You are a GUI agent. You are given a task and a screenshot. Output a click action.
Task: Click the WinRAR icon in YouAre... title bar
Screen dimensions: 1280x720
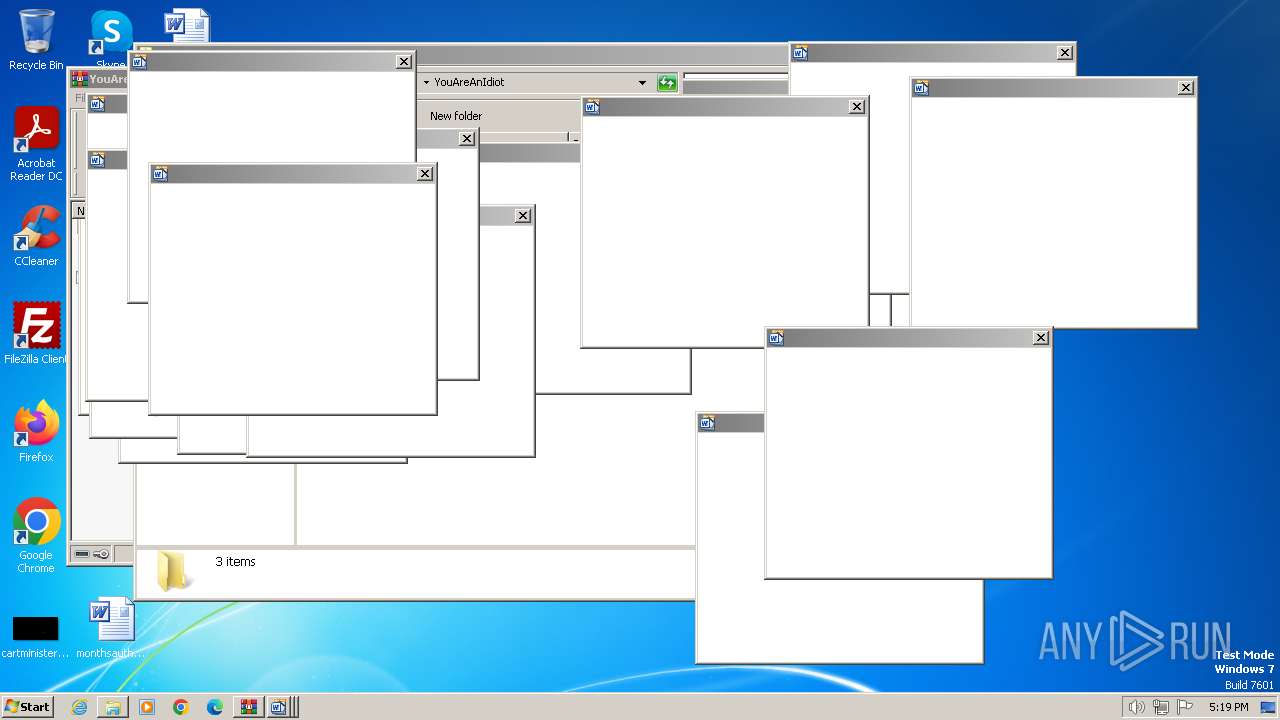point(79,79)
